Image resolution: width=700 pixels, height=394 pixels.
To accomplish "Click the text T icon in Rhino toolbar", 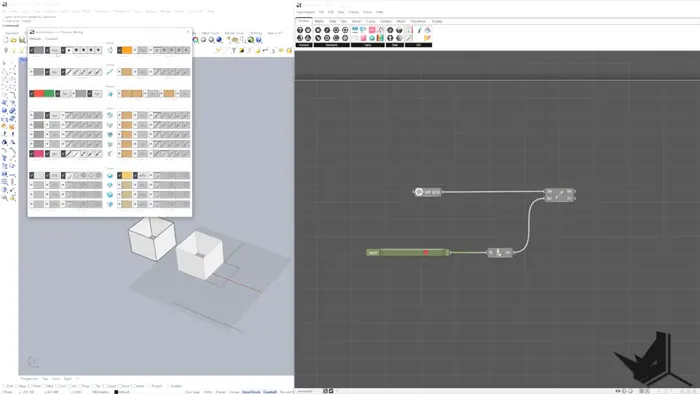I will [x=234, y=50].
